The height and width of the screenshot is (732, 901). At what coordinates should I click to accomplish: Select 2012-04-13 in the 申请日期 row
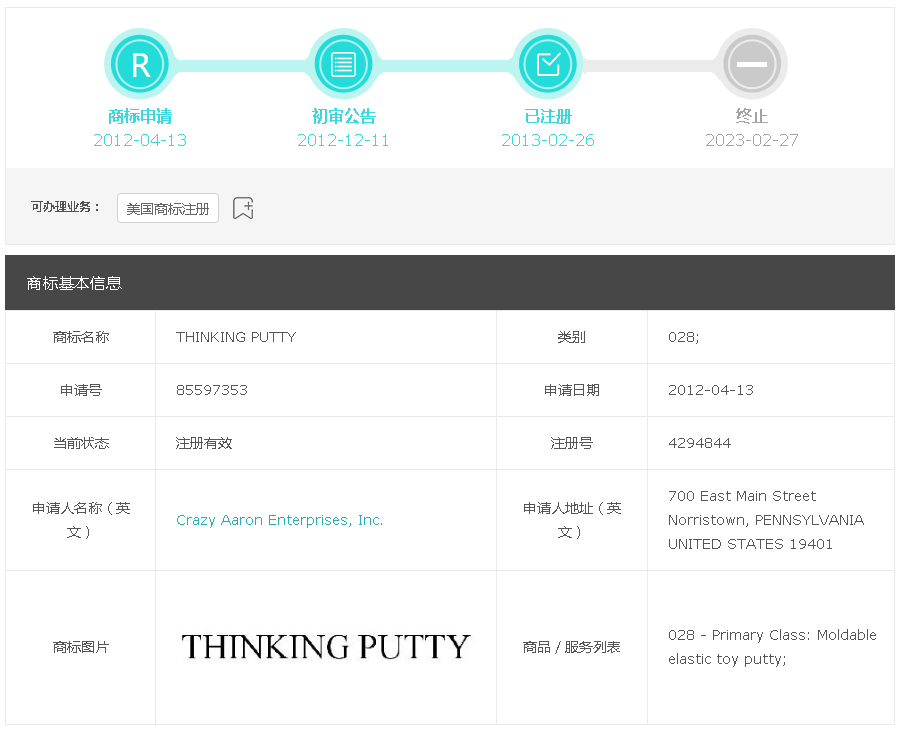point(711,390)
